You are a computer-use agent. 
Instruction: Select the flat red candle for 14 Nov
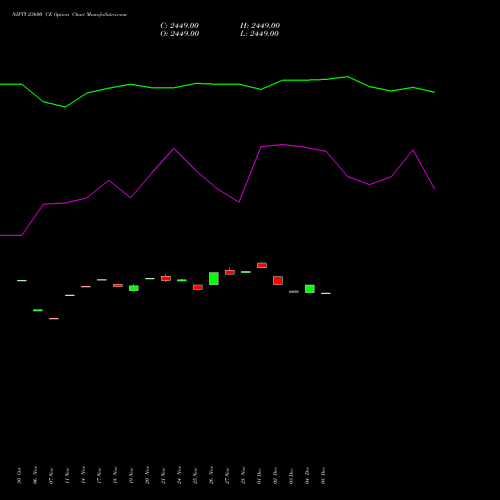point(86,287)
